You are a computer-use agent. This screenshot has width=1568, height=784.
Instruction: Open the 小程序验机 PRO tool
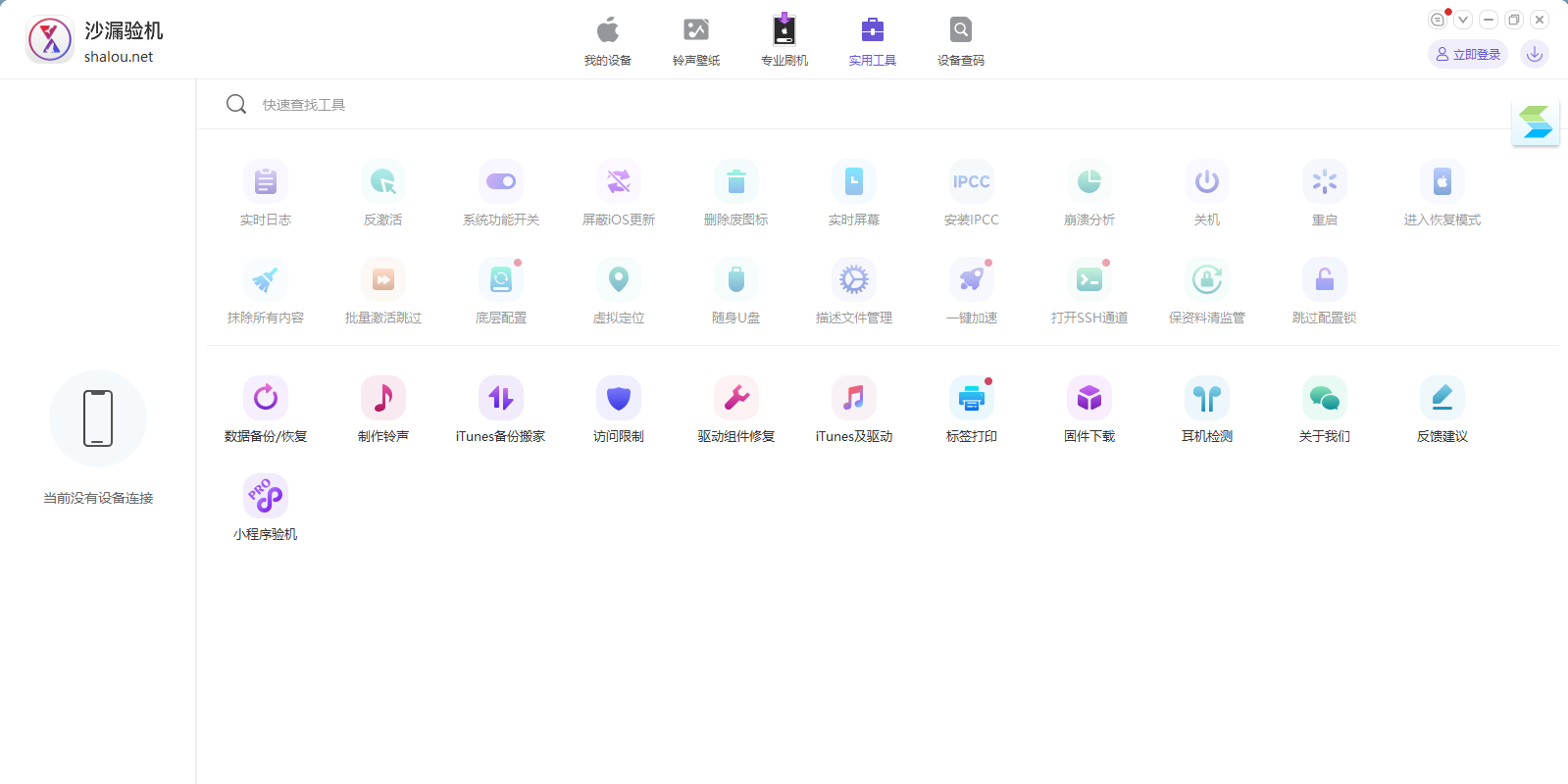click(x=266, y=497)
